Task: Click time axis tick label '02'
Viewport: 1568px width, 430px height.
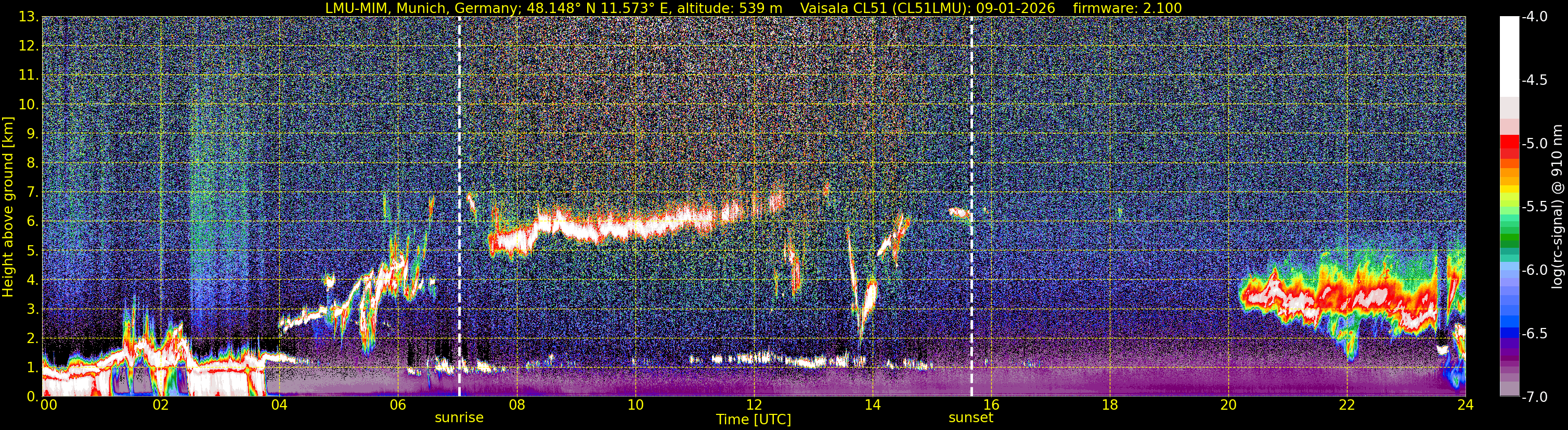Action: (x=160, y=405)
